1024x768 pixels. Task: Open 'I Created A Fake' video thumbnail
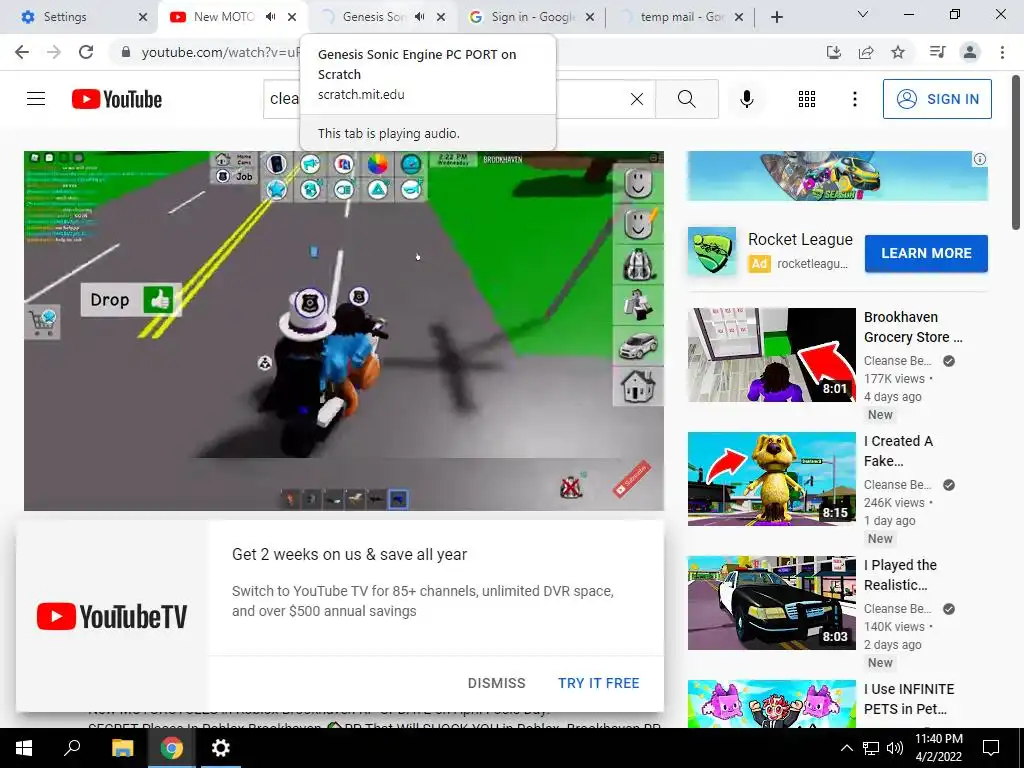coord(771,479)
